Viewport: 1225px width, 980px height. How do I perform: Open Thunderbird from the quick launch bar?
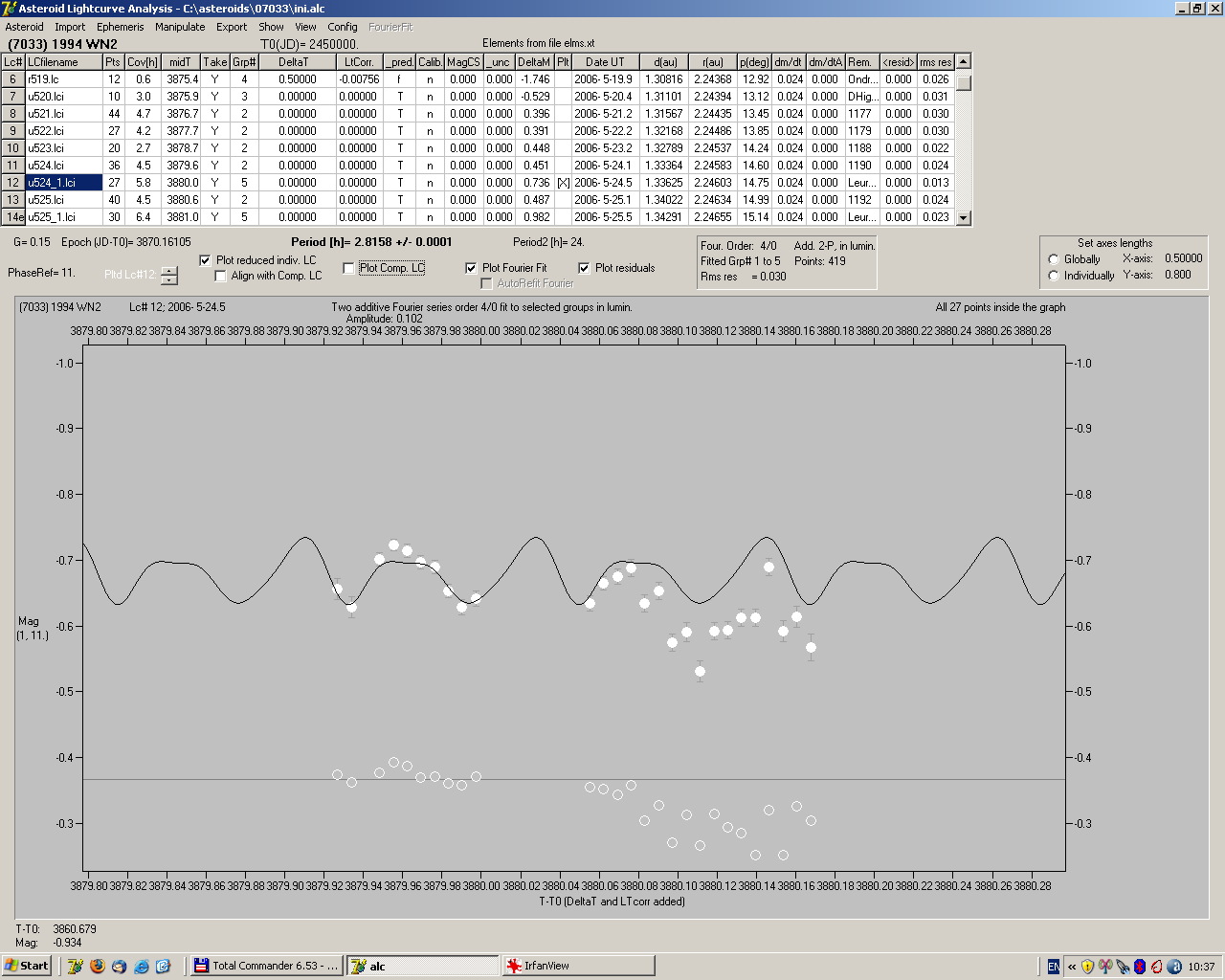point(120,966)
